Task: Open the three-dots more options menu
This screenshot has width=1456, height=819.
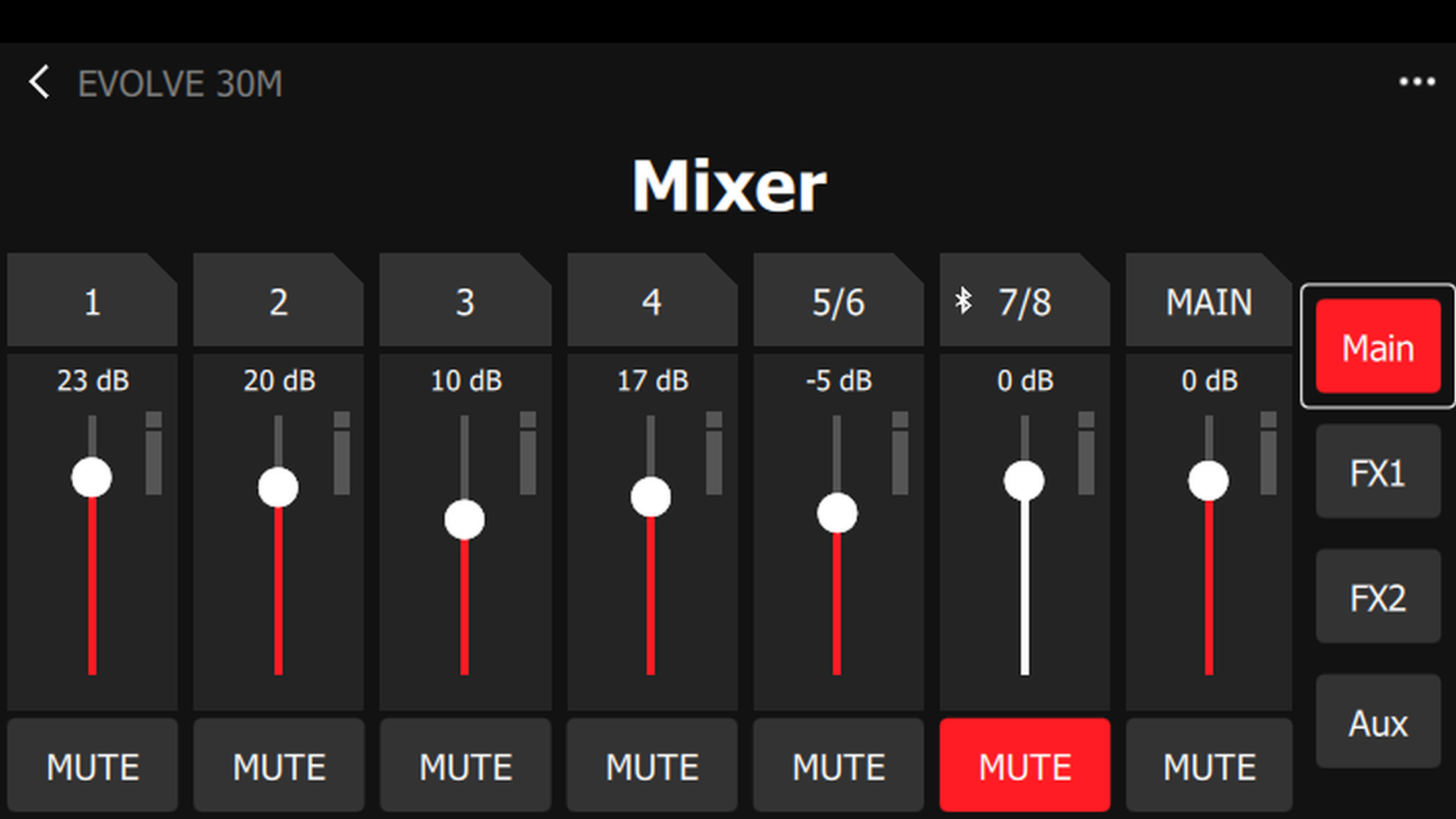Action: point(1416,82)
